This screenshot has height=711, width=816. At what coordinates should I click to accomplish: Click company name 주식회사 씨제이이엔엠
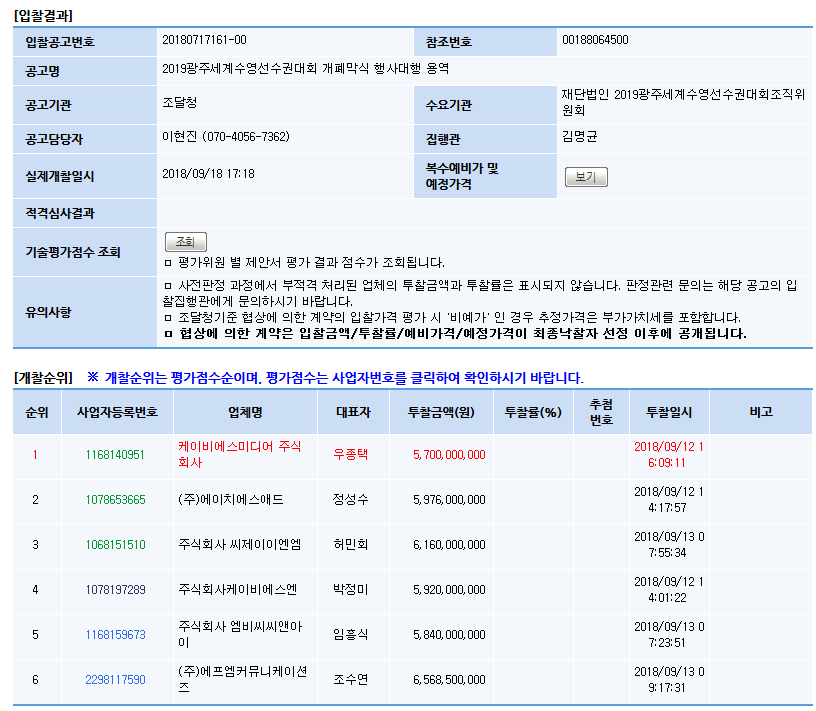click(240, 545)
